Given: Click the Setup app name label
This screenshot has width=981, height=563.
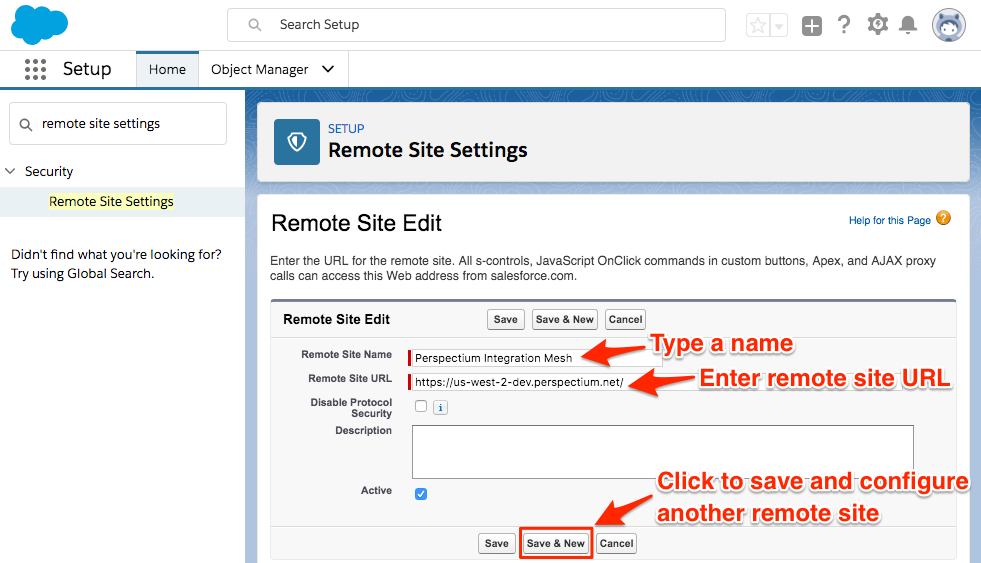Looking at the screenshot, I should pyautogui.click(x=87, y=69).
